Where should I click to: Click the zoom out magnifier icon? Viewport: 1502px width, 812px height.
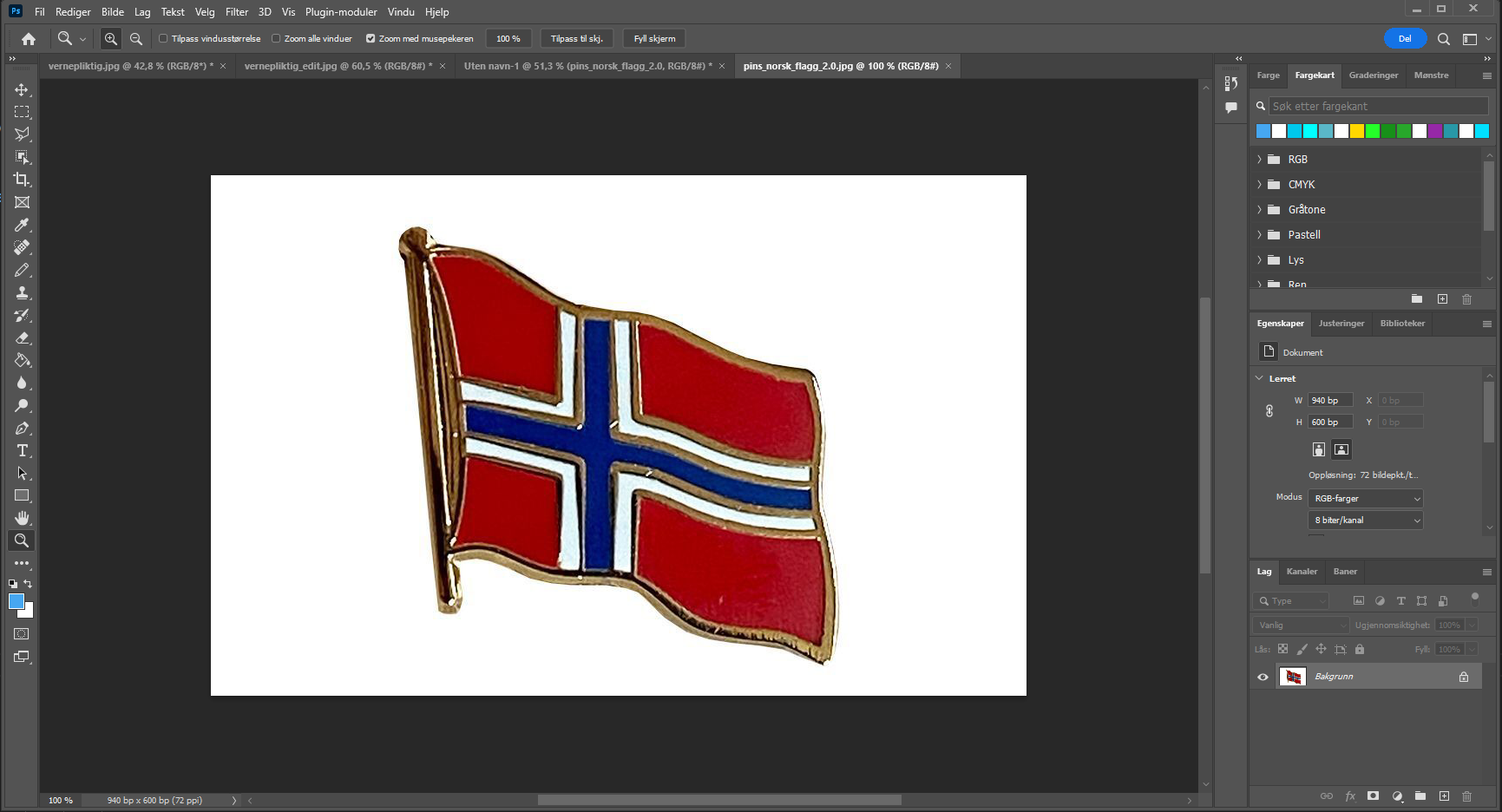click(136, 38)
